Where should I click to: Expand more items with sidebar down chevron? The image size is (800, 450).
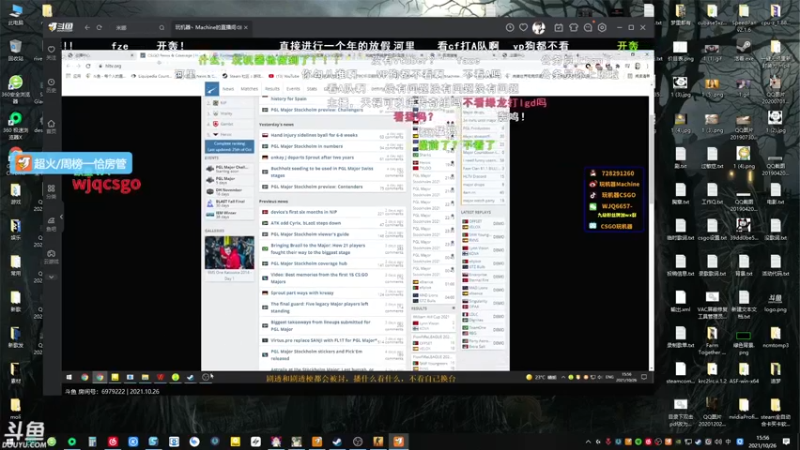point(52,277)
